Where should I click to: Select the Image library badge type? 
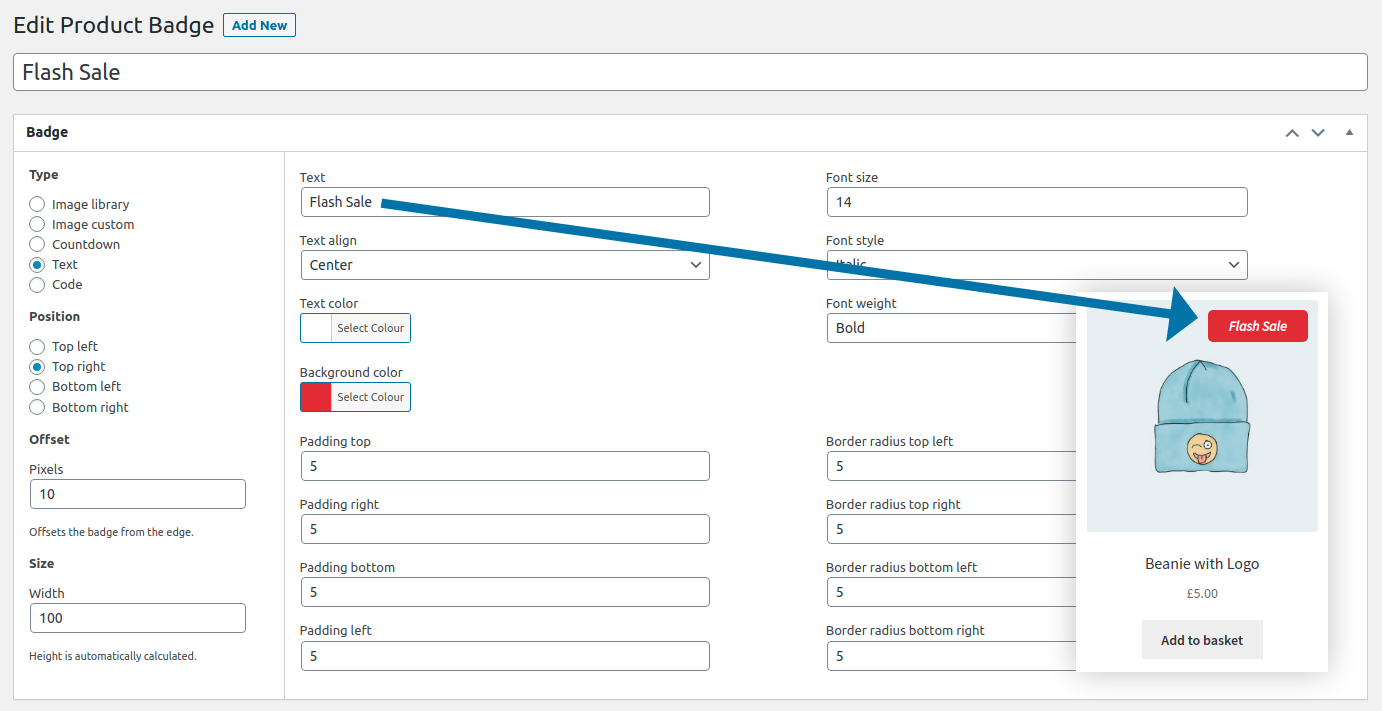pos(37,204)
